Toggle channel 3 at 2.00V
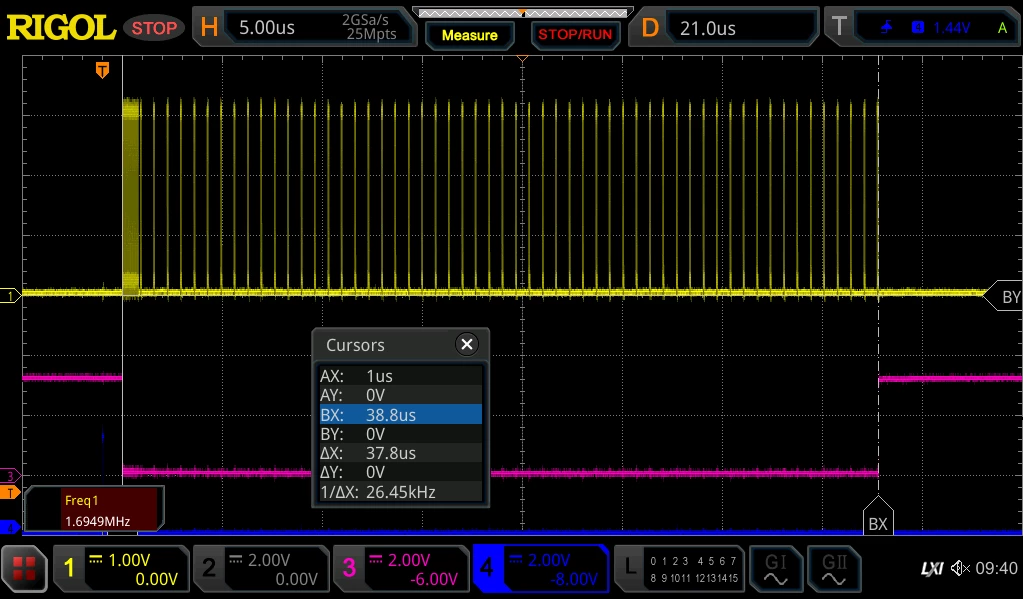Screen dimensions: 1023x599 coord(401,568)
